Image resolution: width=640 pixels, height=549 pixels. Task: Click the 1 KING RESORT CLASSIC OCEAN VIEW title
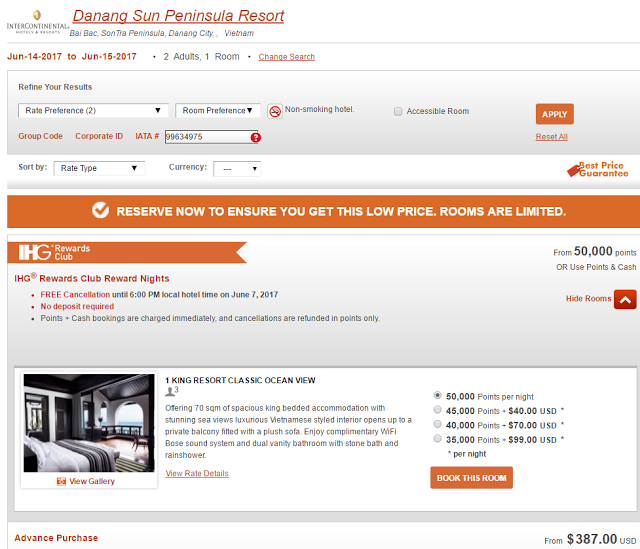240,380
